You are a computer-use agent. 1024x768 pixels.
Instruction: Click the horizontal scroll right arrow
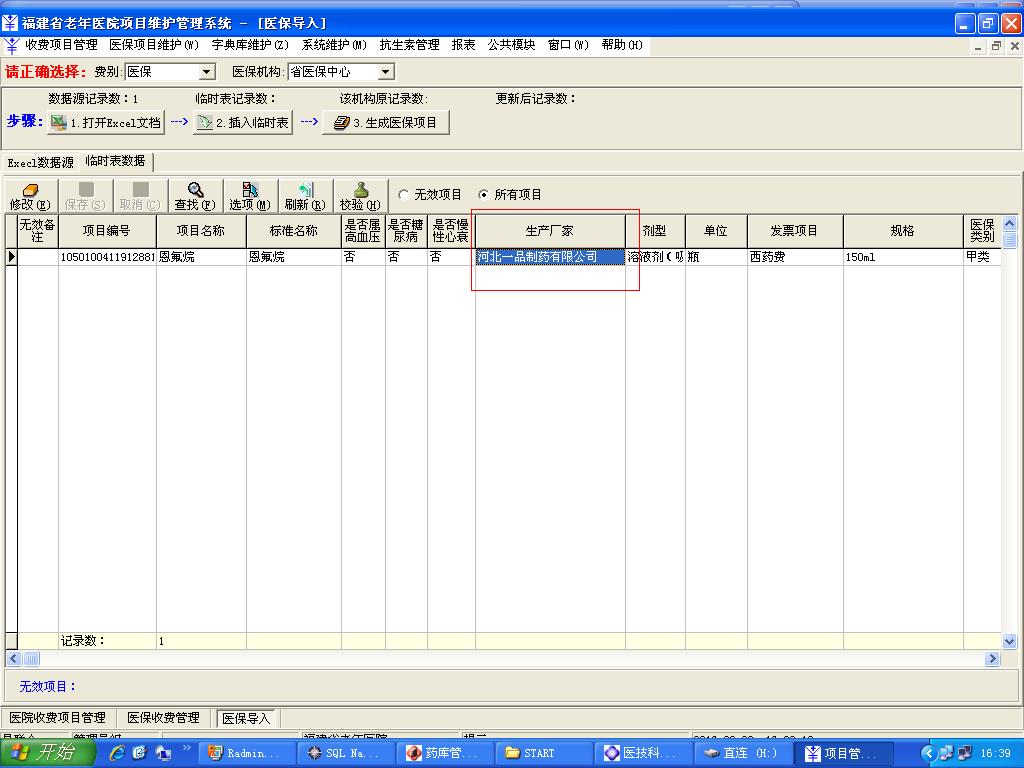point(993,658)
